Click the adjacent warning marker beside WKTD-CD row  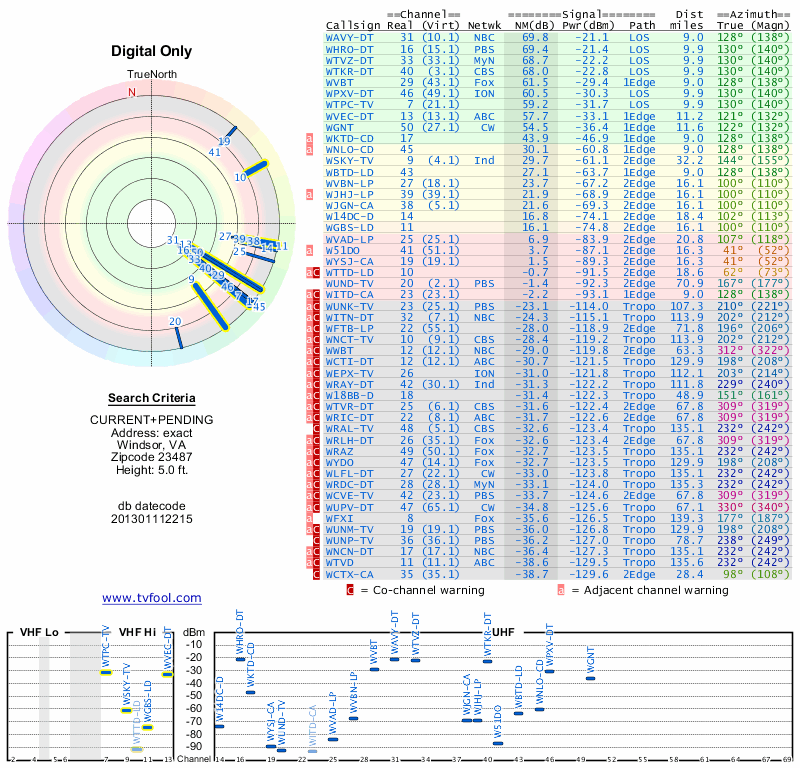[309, 139]
